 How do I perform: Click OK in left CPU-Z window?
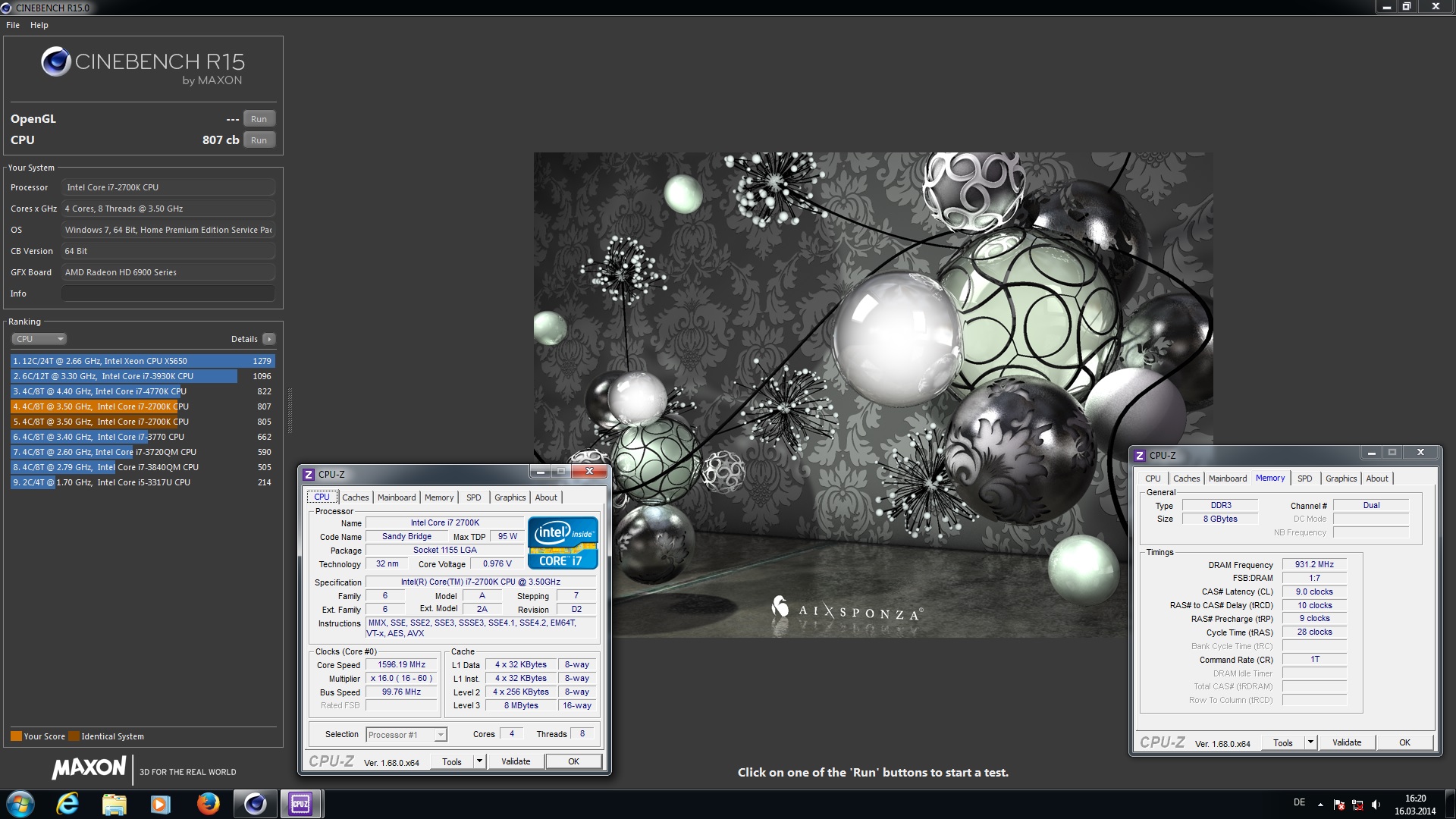[x=574, y=761]
